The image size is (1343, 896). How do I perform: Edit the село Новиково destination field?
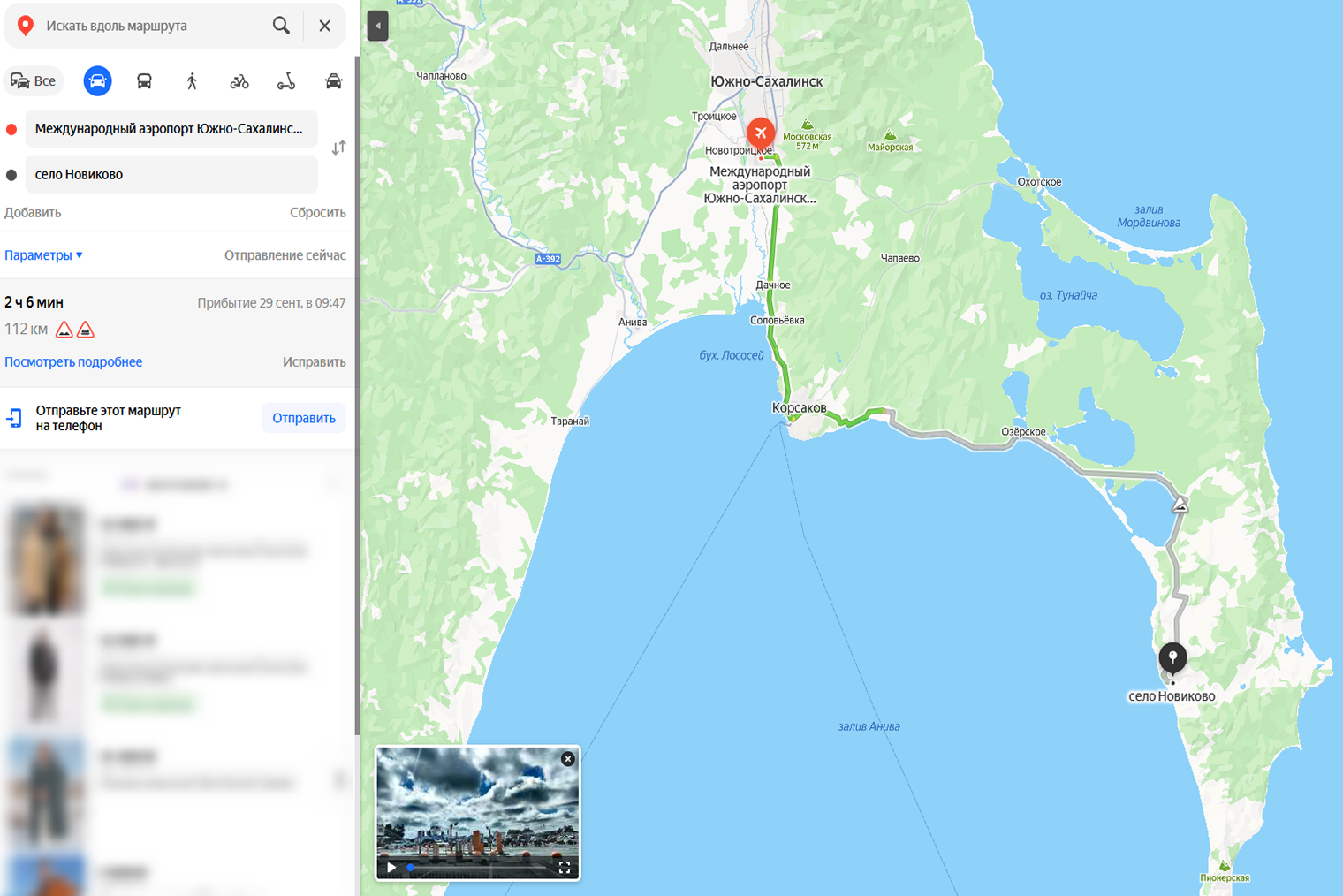pos(171,175)
